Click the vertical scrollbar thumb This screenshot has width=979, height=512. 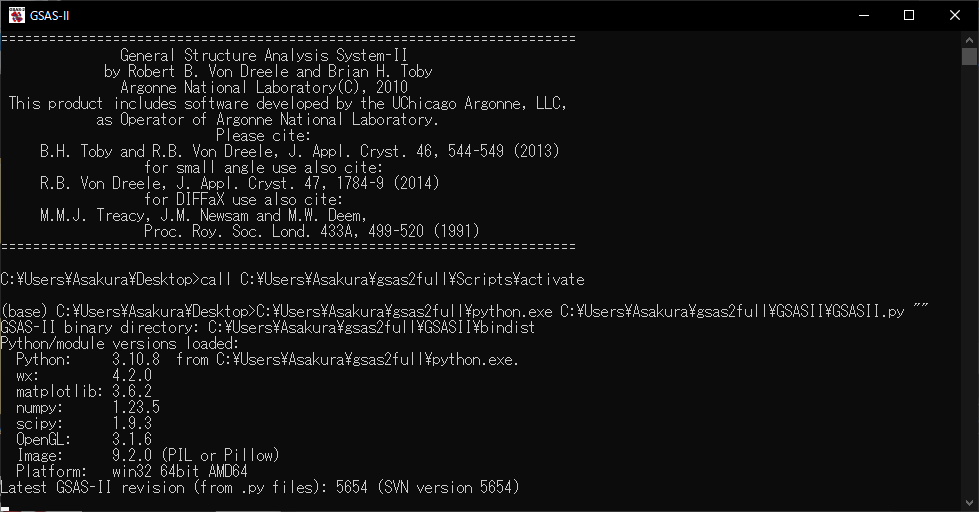[x=969, y=56]
